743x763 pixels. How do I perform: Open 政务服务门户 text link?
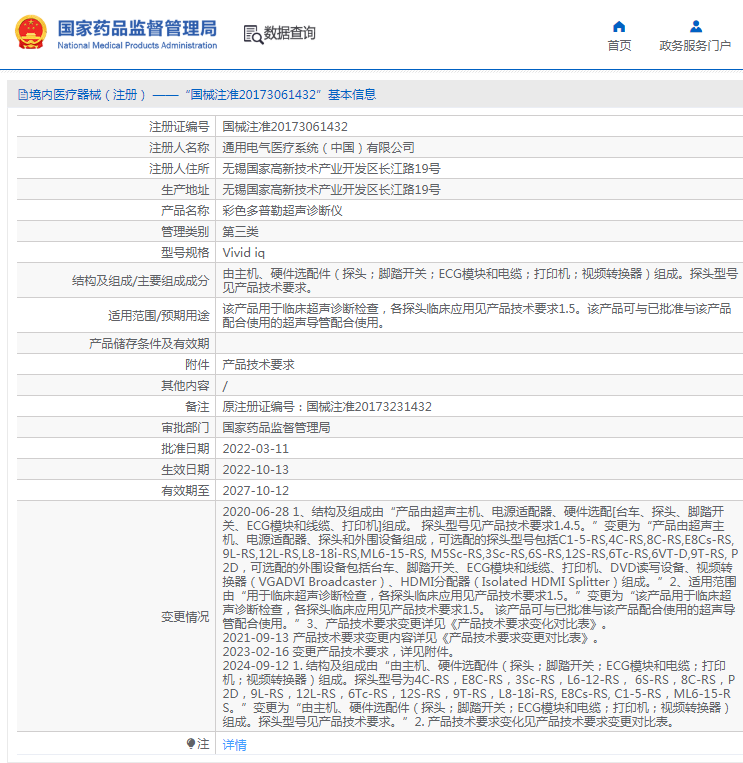pos(695,46)
